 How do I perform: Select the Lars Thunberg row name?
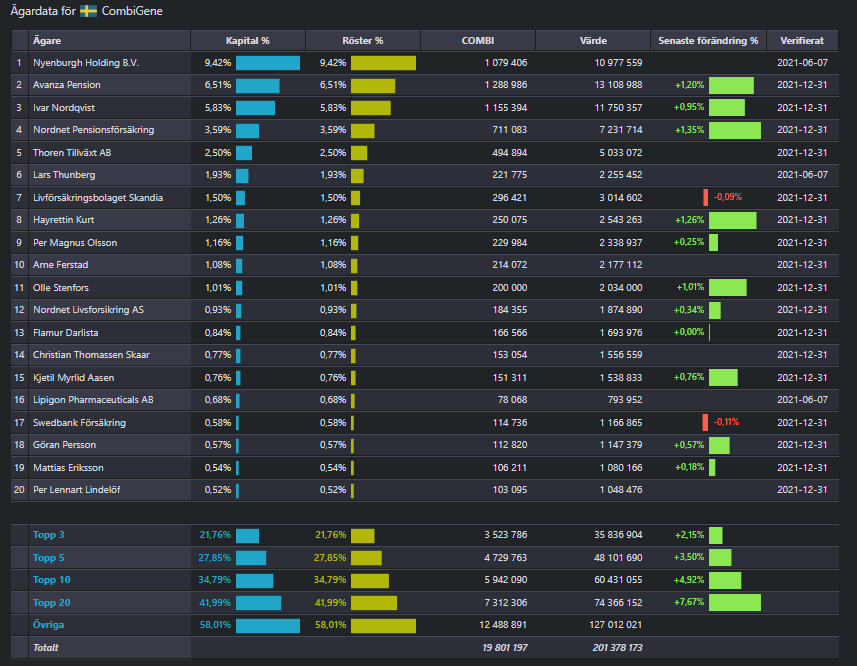tap(64, 175)
